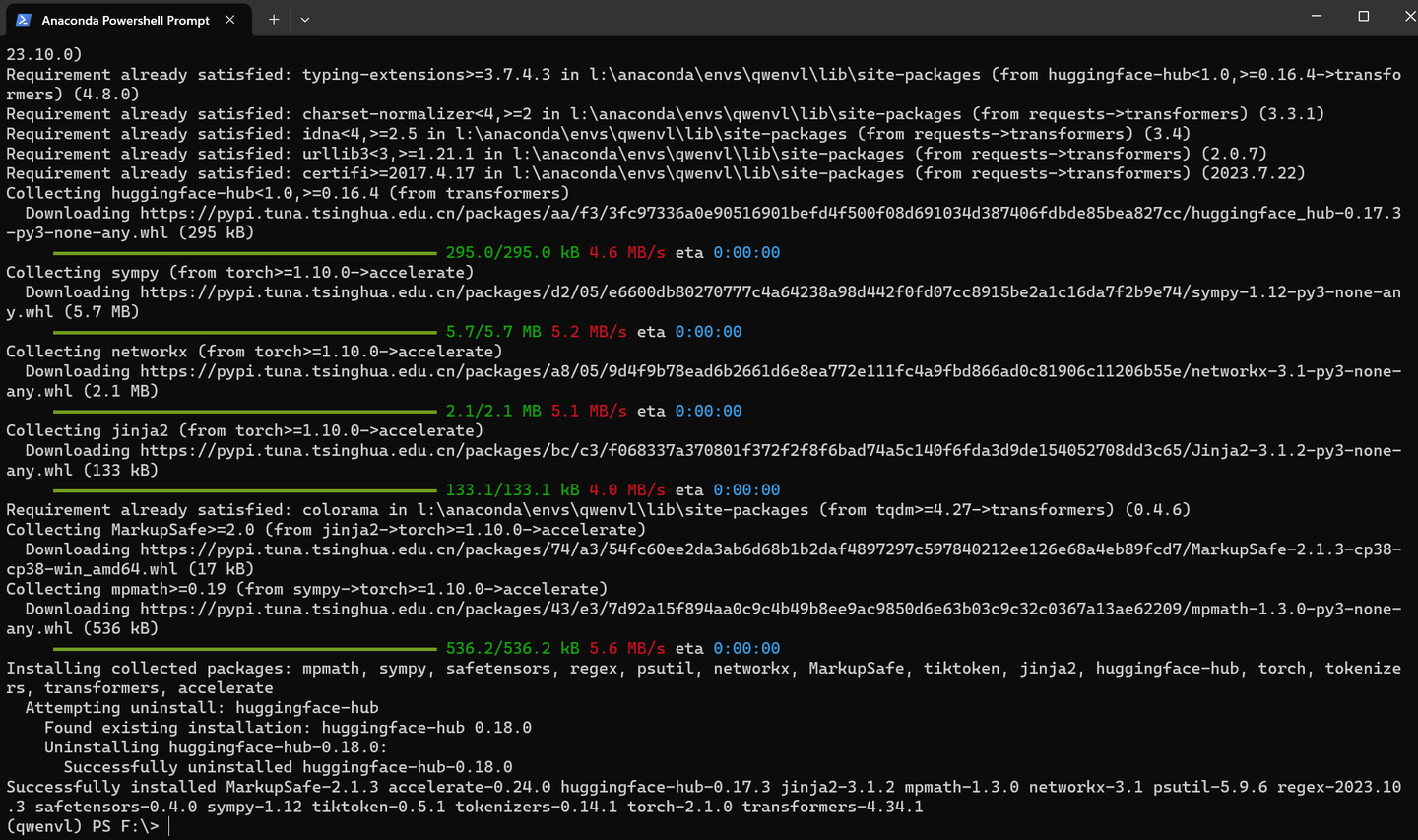Click the 5.6 MB/s speed value
This screenshot has width=1418, height=840.
627,648
